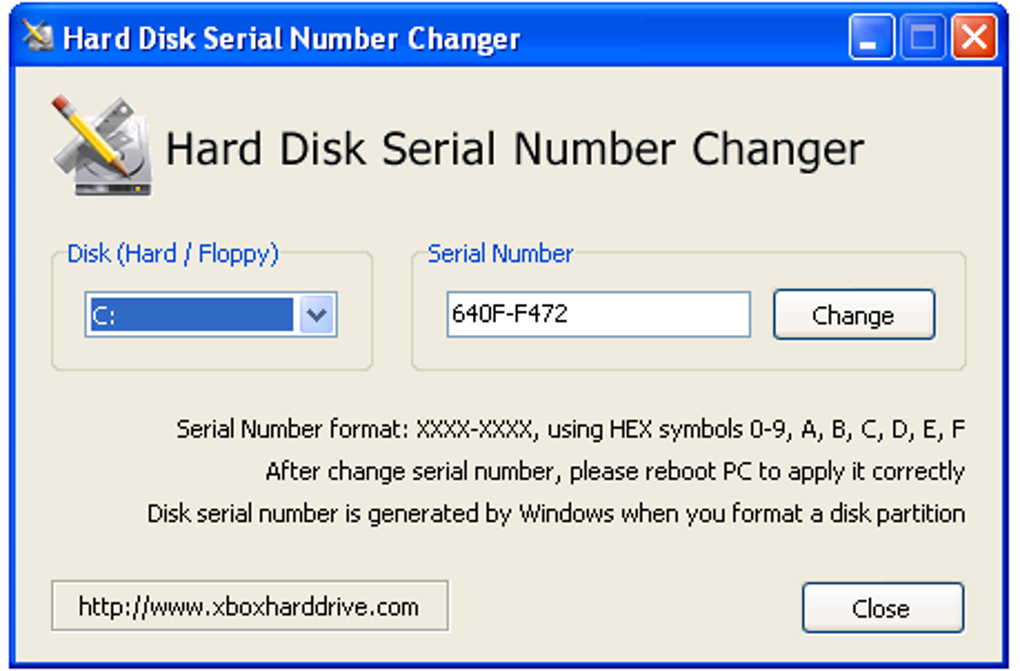Expand the disk drive dropdown arrow
The image size is (1020, 671).
[316, 315]
